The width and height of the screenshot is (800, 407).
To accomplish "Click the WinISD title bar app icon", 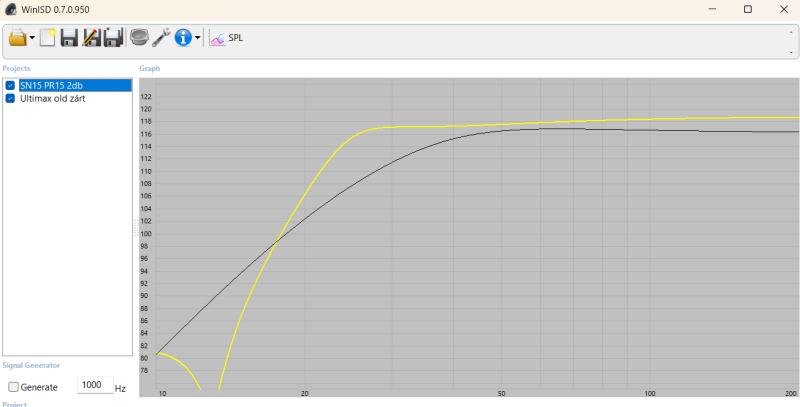I will pyautogui.click(x=10, y=9).
